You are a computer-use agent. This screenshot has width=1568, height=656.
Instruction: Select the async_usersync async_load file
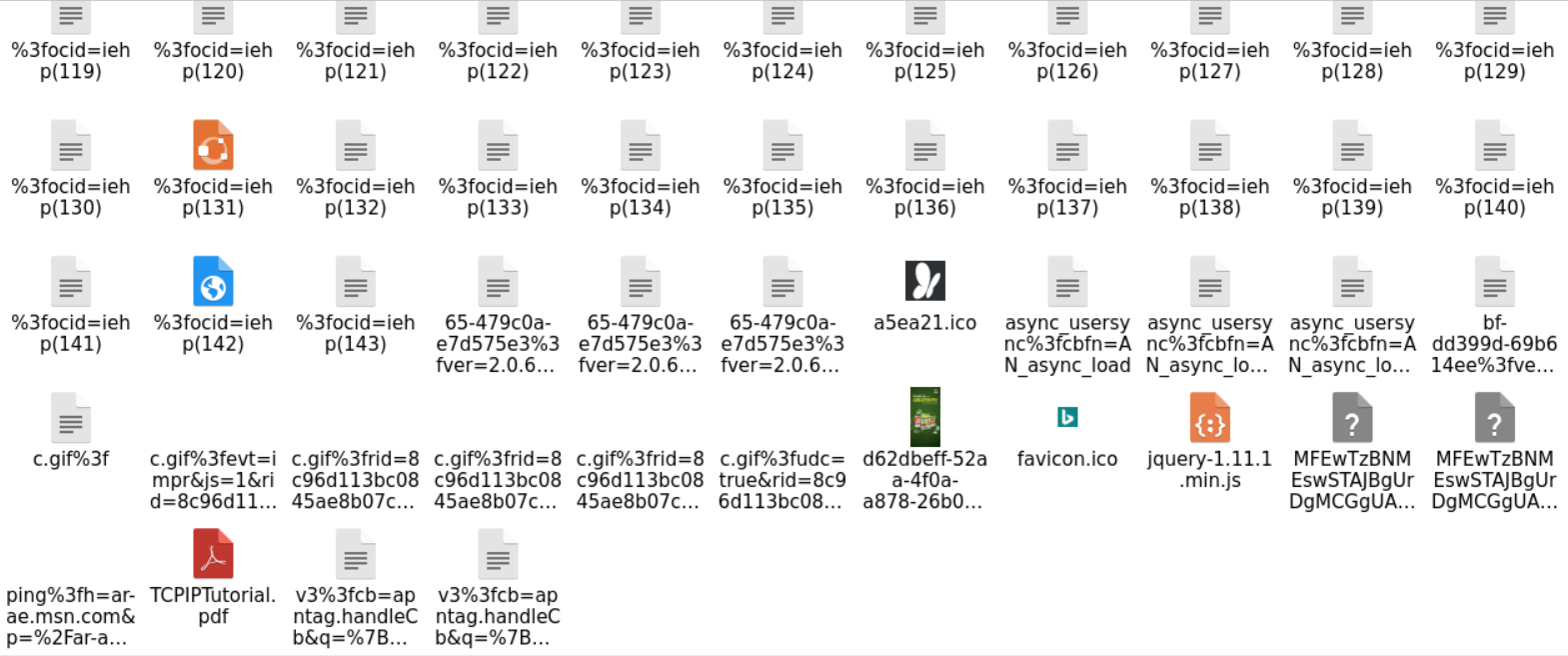pyautogui.click(x=1067, y=281)
